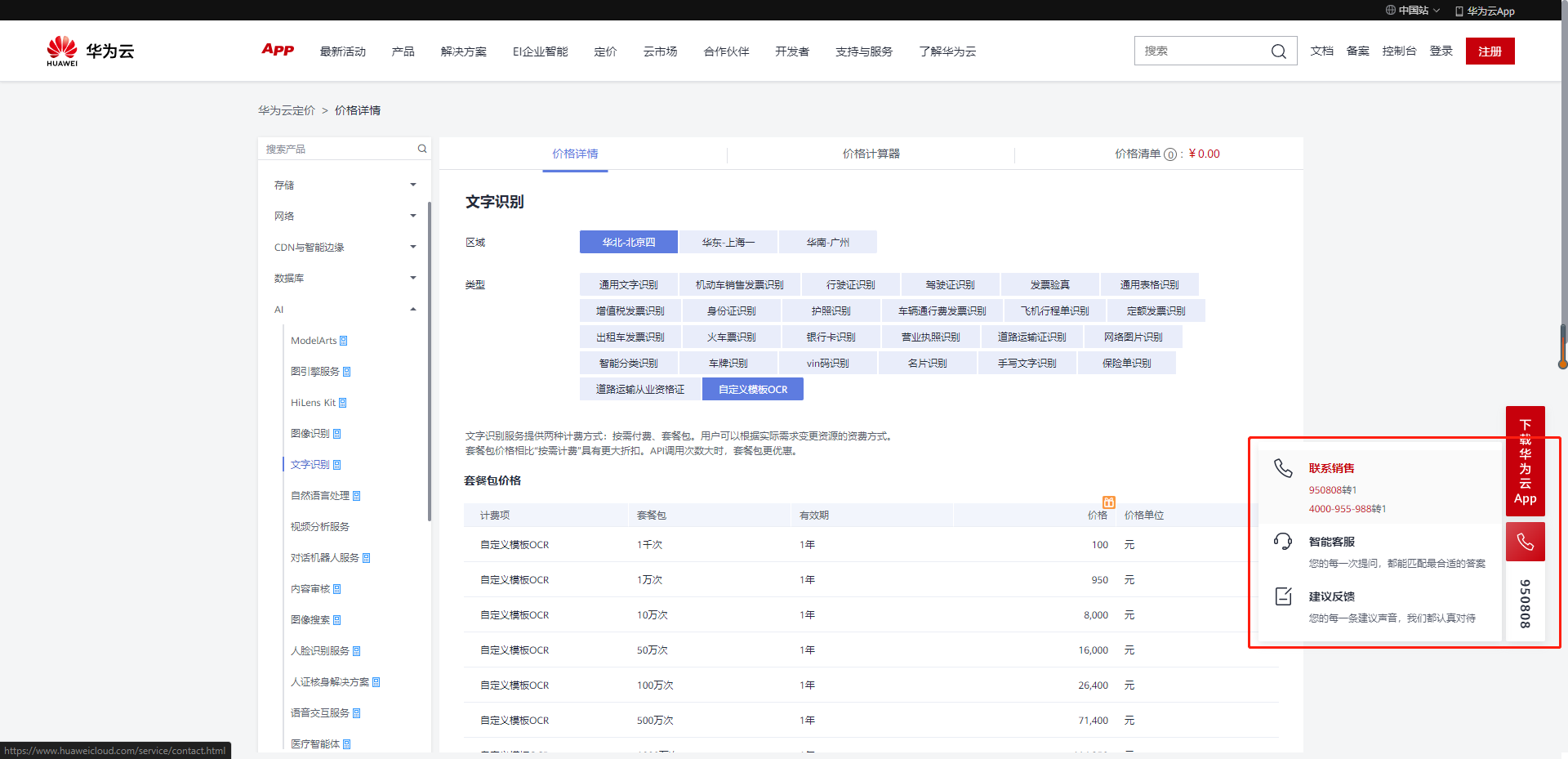Click the phone icon beside 华为云App at the top
Image resolution: width=1568 pixels, height=759 pixels.
[1459, 11]
